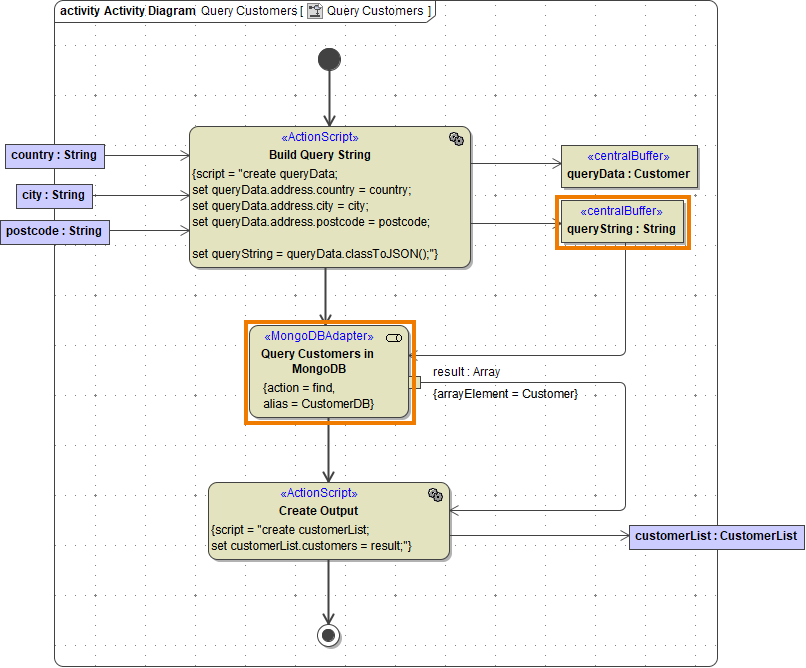This screenshot has width=806, height=668.
Task: Select the adapter icon on Query Customers in MongoDB
Action: pos(394,337)
